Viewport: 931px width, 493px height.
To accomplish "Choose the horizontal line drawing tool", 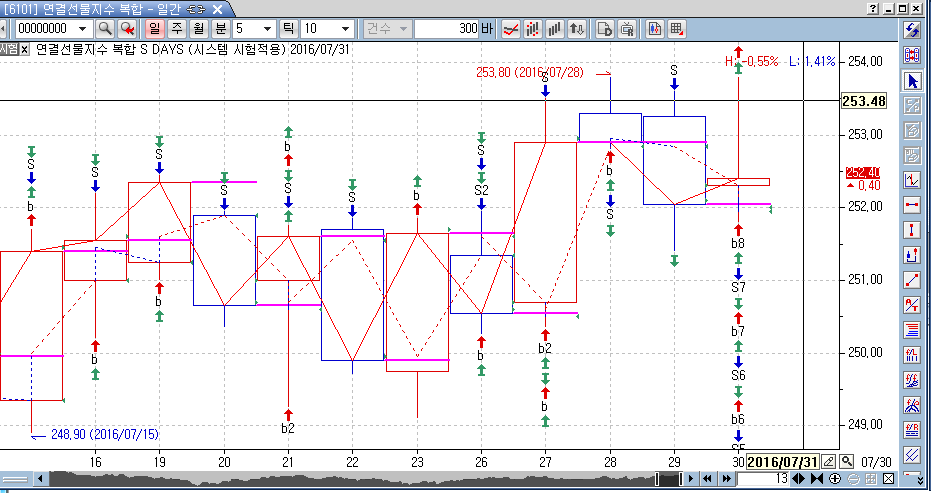I will pos(912,205).
